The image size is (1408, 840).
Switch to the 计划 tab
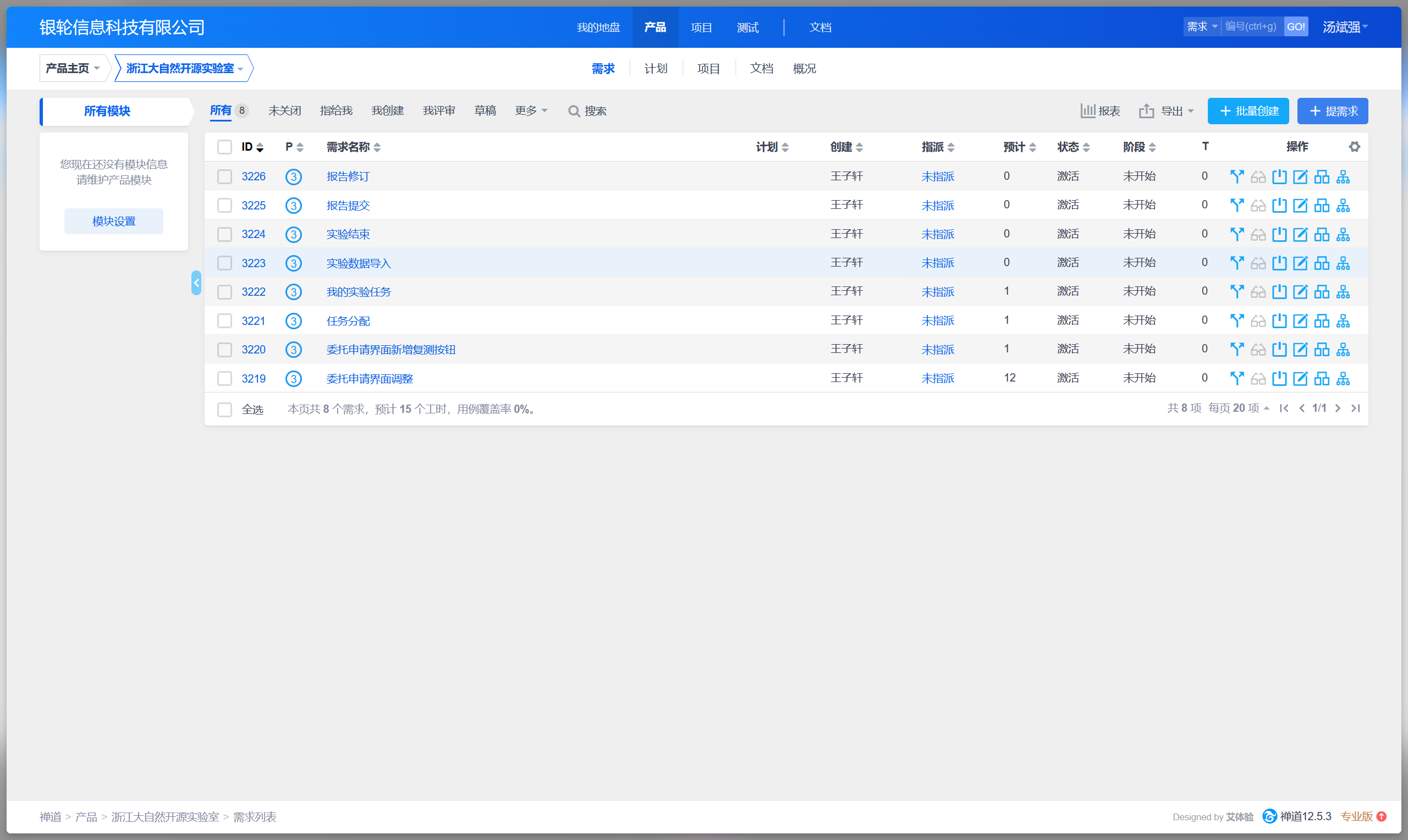pyautogui.click(x=656, y=69)
